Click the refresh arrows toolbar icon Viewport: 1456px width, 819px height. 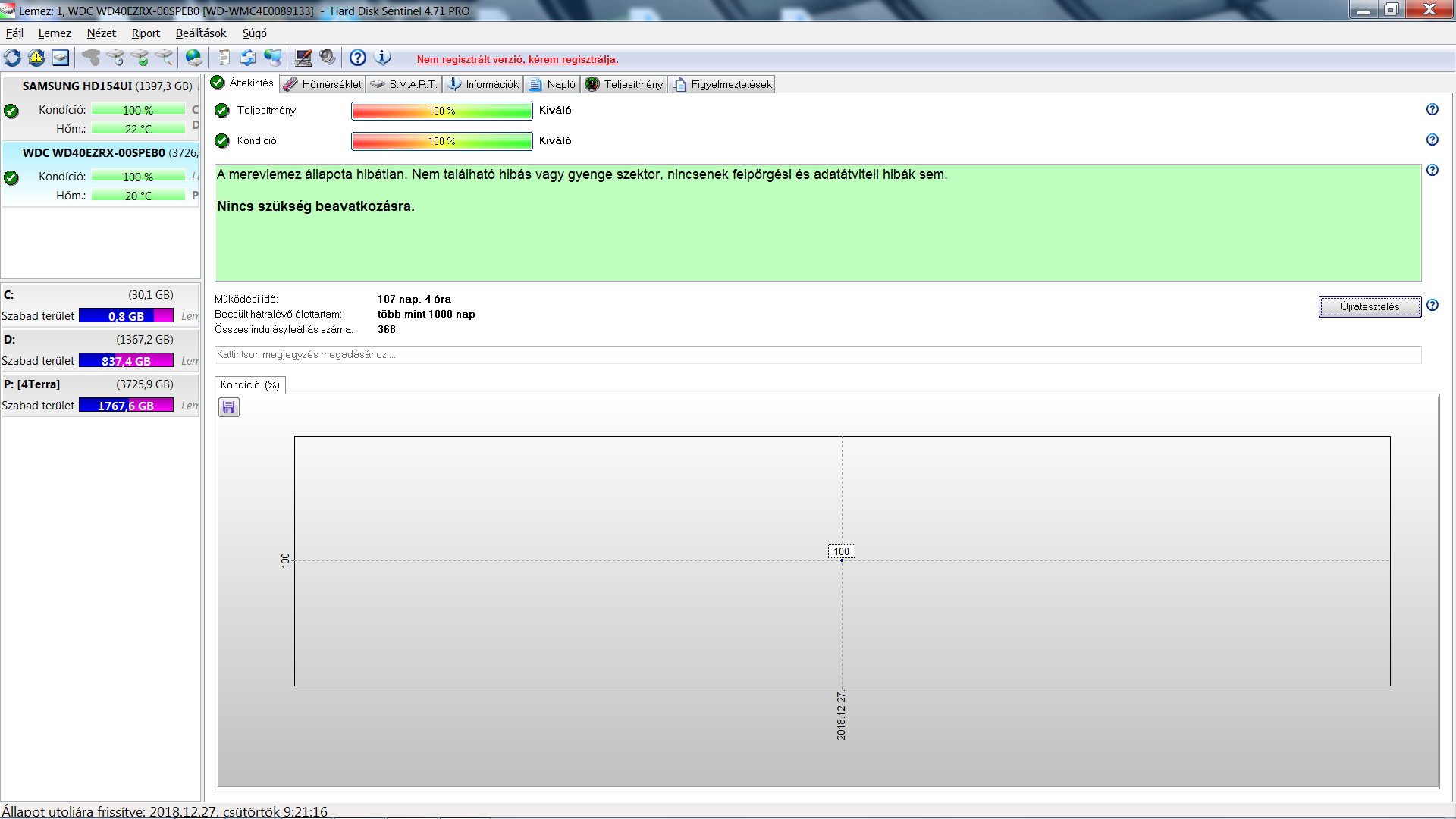click(12, 58)
